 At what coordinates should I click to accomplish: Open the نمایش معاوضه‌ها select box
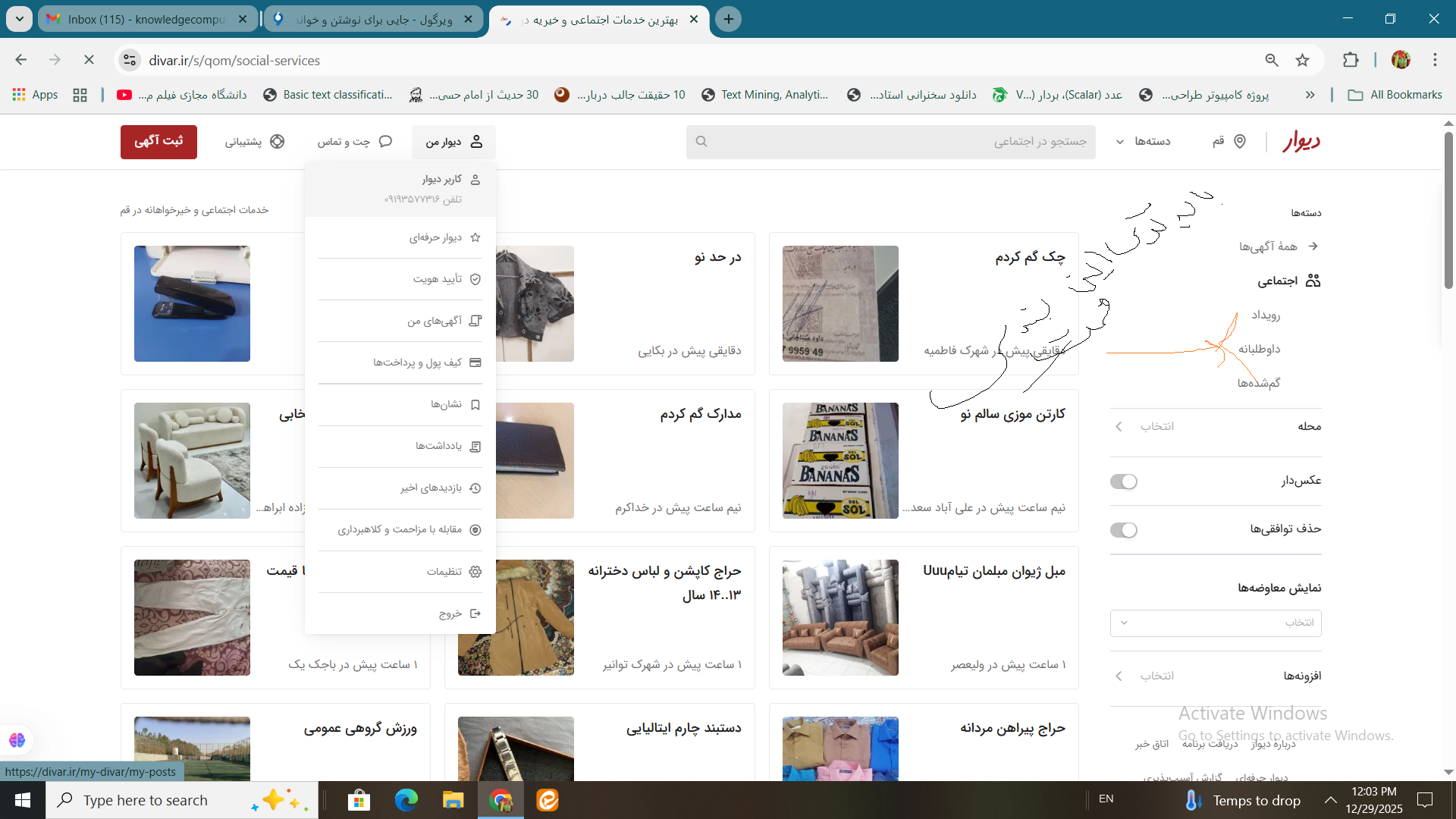tap(1215, 623)
